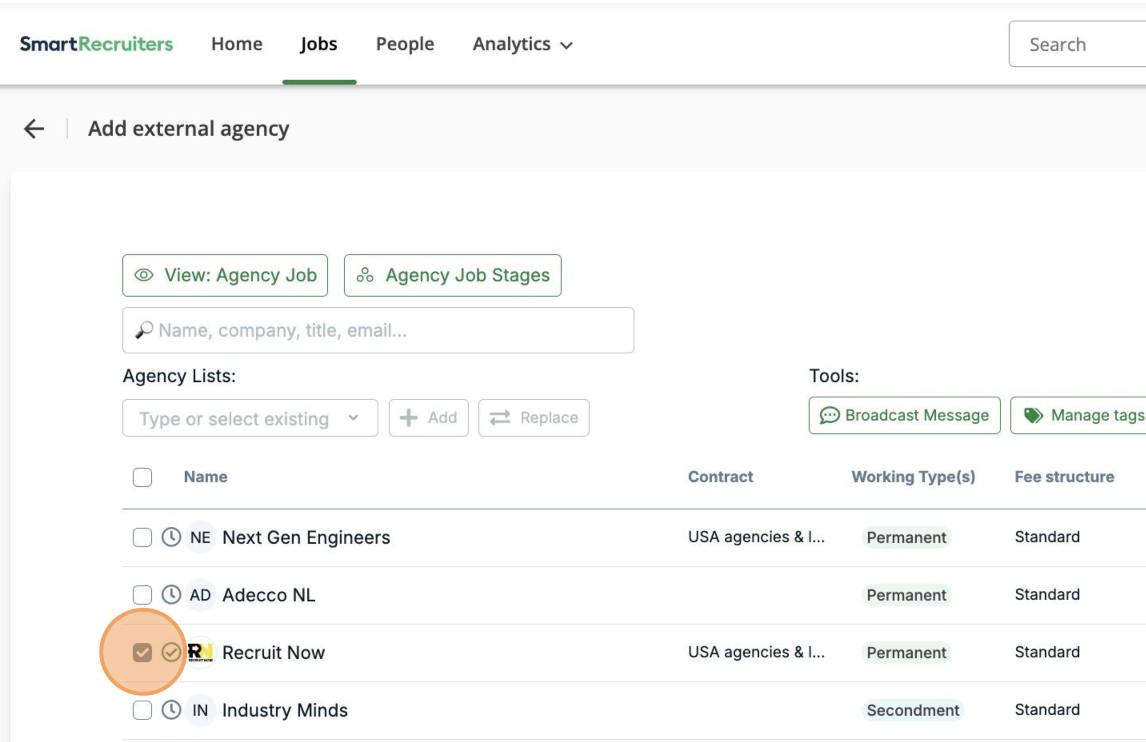Focus the top Search field

coord(1077,44)
